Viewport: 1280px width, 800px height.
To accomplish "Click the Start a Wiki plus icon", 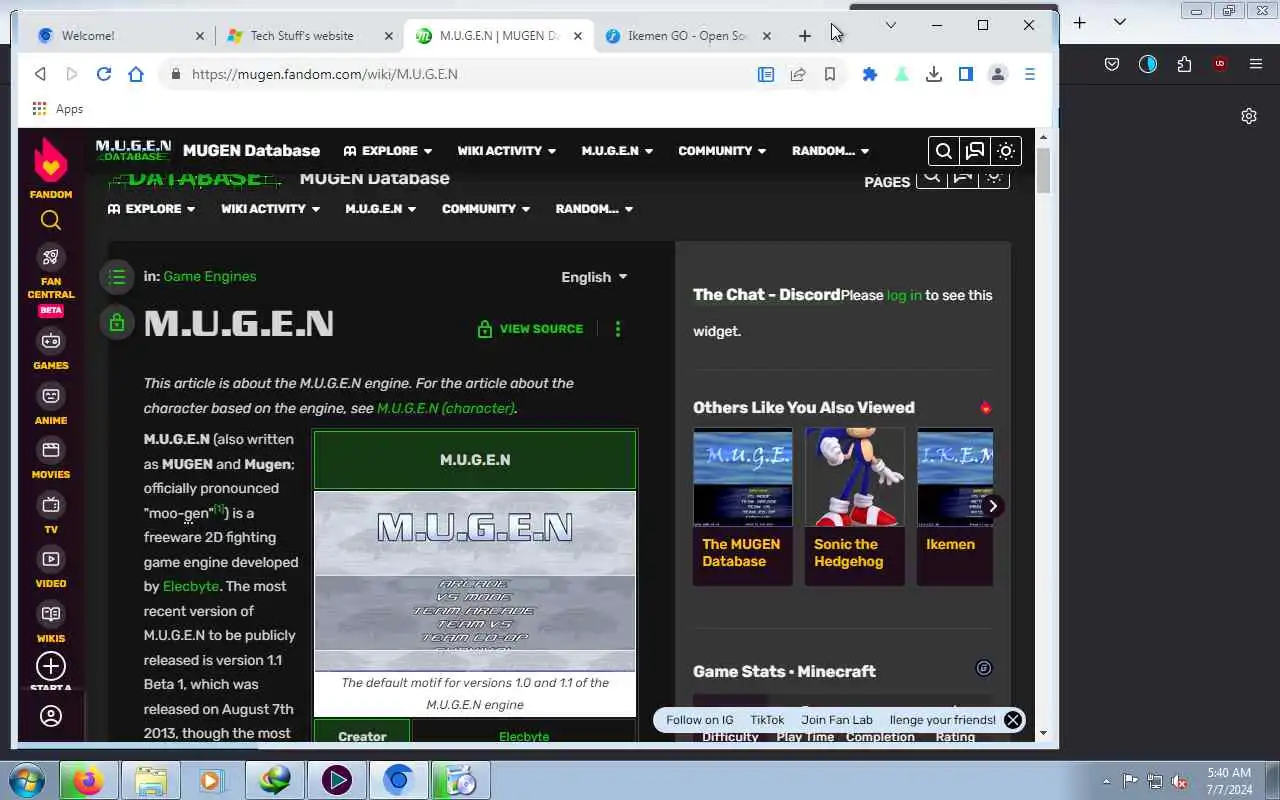I will tap(51, 666).
